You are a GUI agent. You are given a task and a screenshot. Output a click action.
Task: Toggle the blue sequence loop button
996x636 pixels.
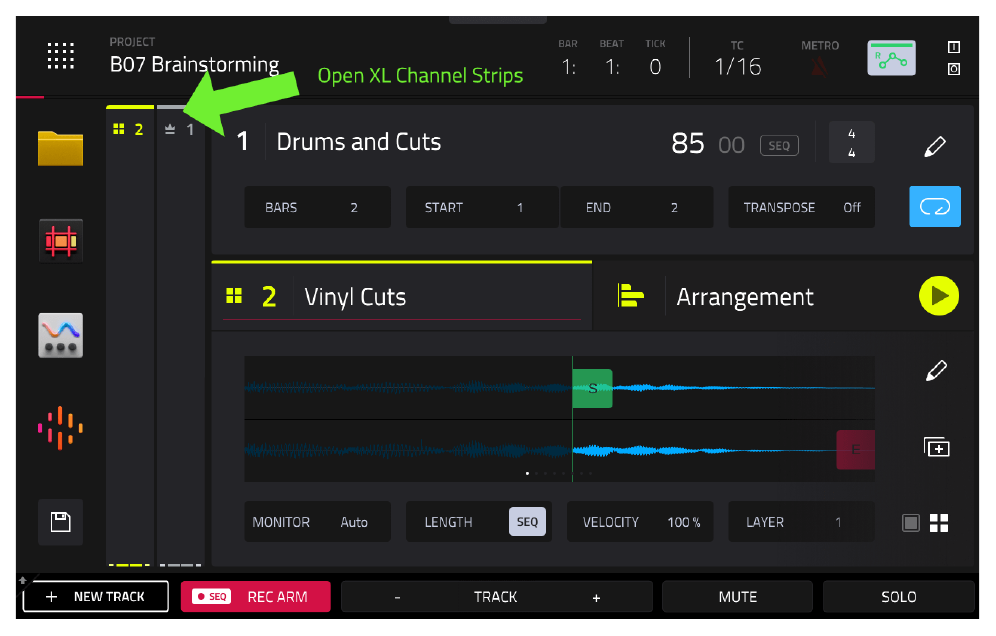934,206
